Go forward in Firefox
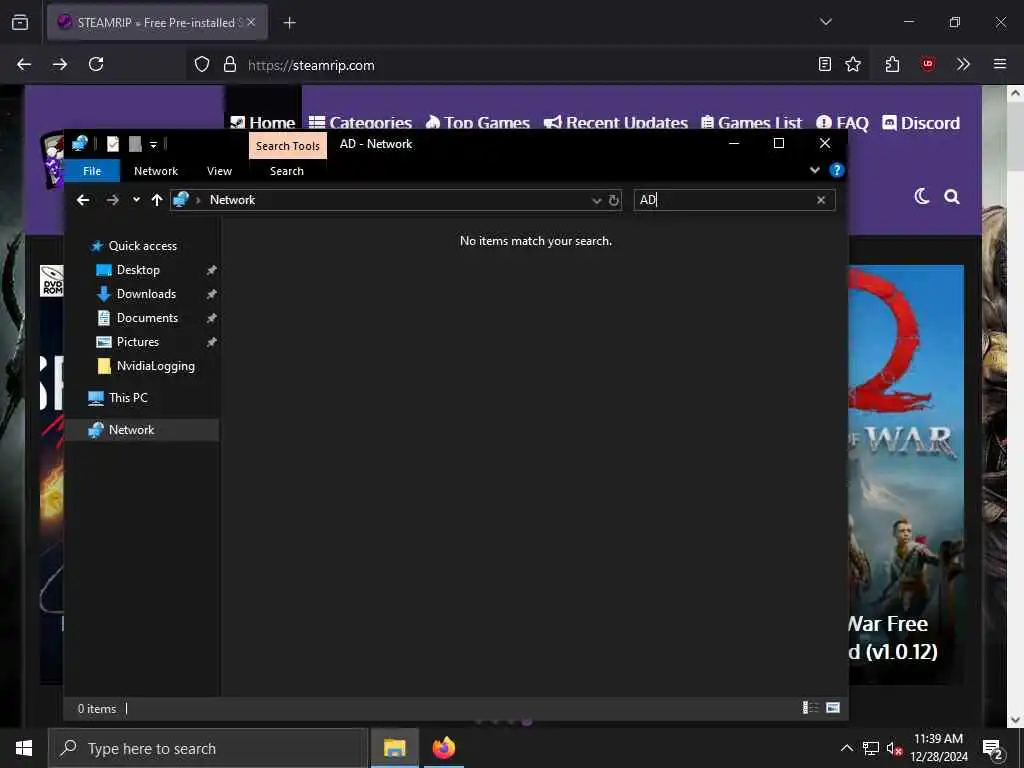 tap(60, 64)
